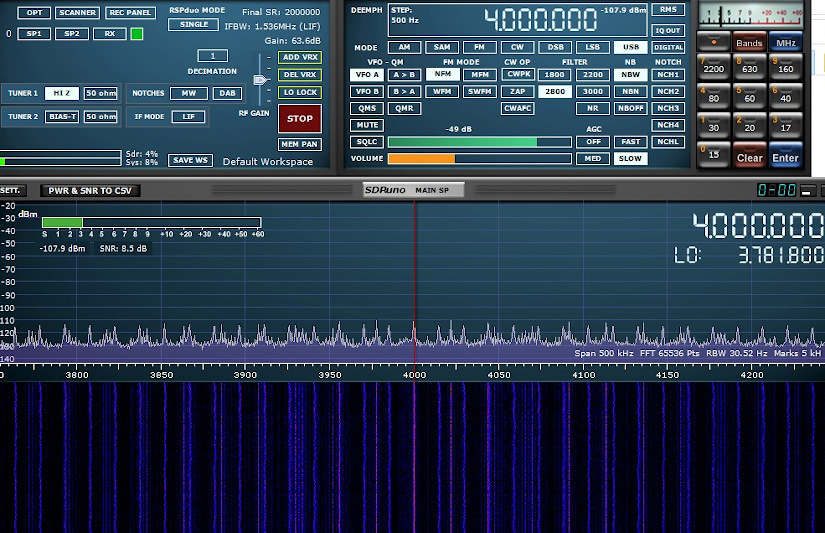This screenshot has width=825, height=533.
Task: Select DSB mode
Action: (555, 47)
